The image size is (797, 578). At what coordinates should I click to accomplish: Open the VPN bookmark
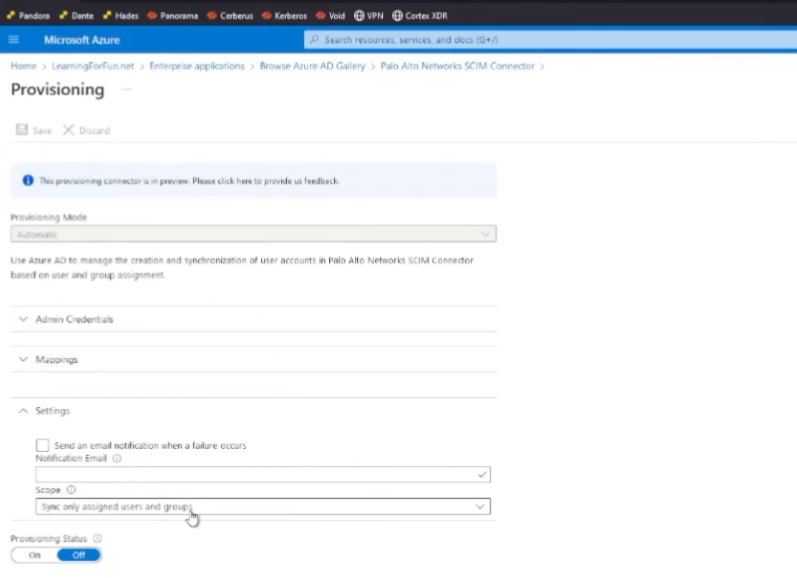pyautogui.click(x=369, y=16)
